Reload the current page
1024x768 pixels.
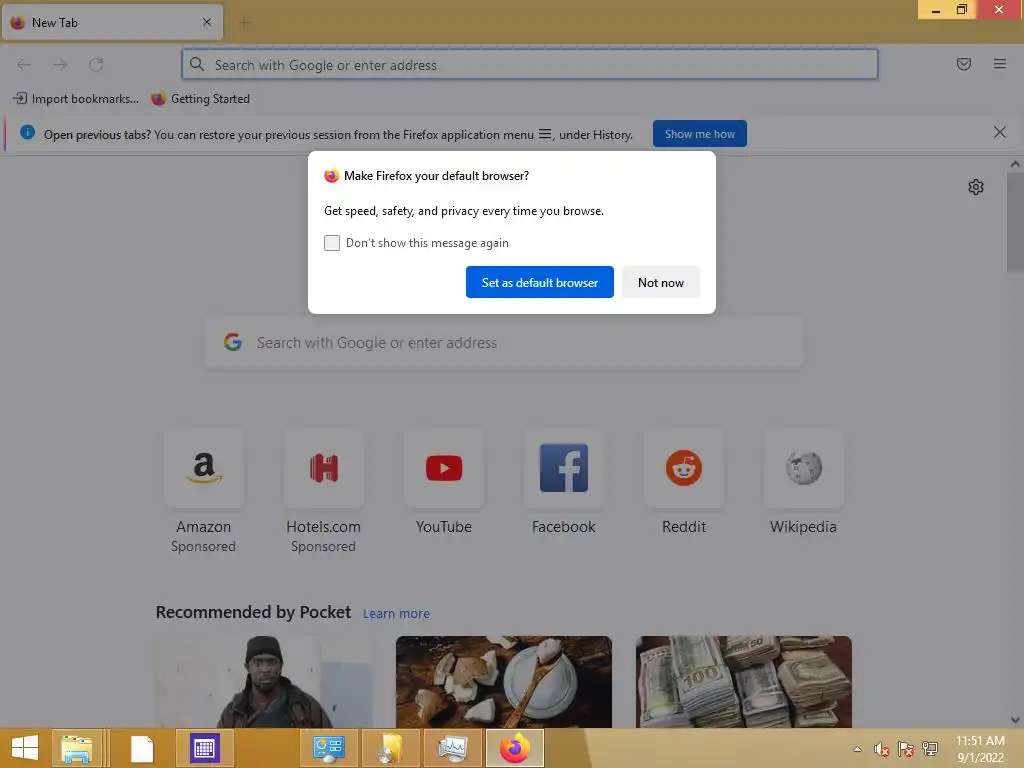(96, 65)
